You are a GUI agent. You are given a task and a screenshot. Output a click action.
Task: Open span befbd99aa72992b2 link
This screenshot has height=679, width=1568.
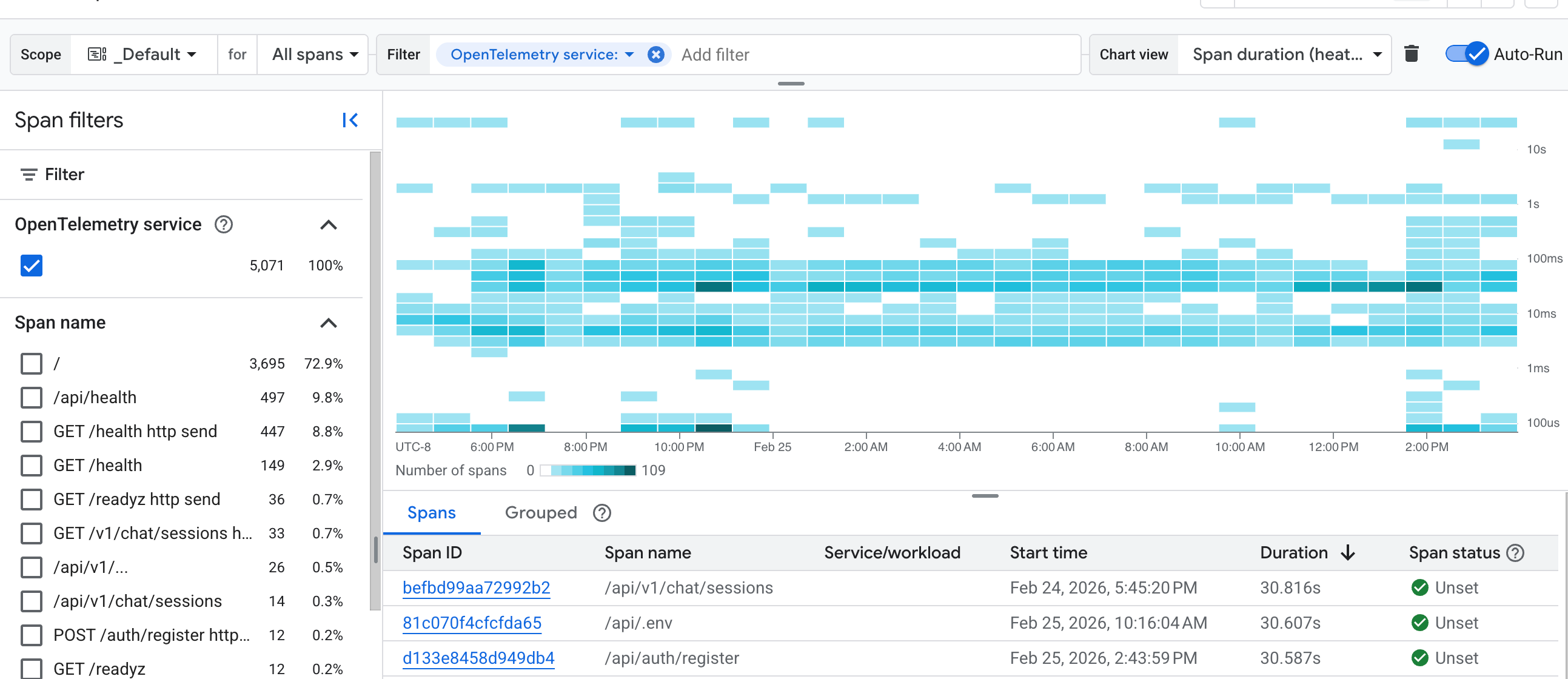pos(476,587)
